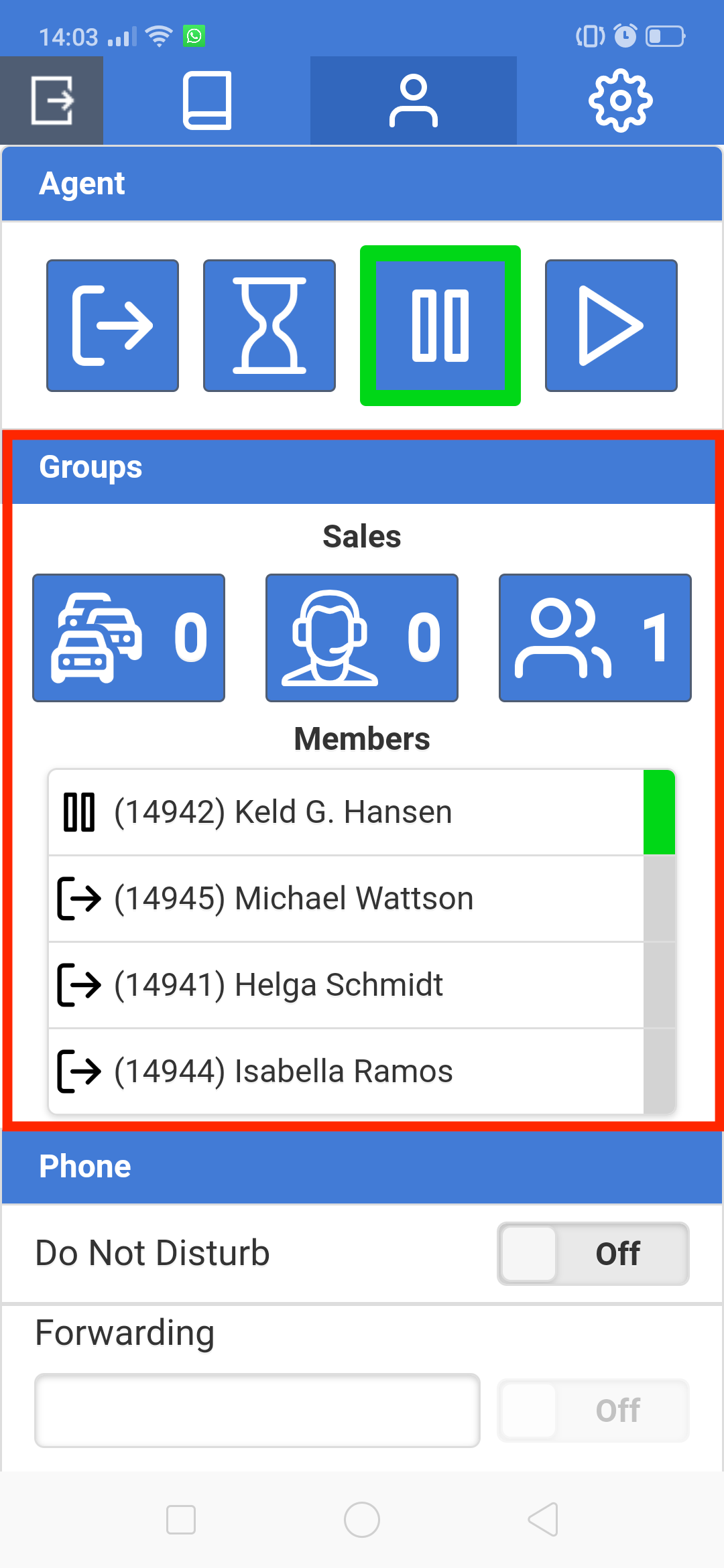Tap the Sales queued calls tile
724x1568 pixels.
129,638
